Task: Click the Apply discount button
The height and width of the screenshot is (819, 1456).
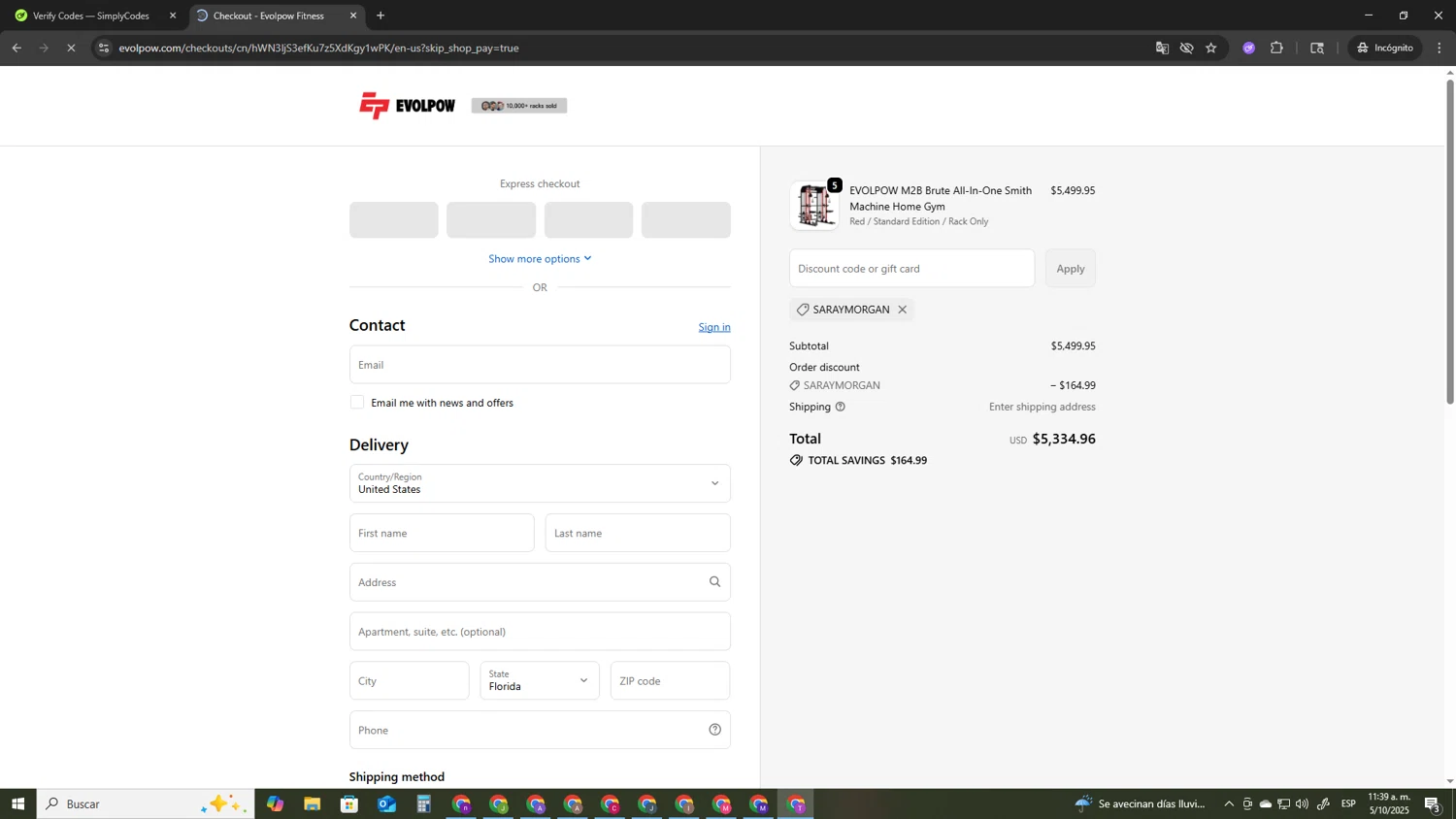Action: coord(1070,269)
